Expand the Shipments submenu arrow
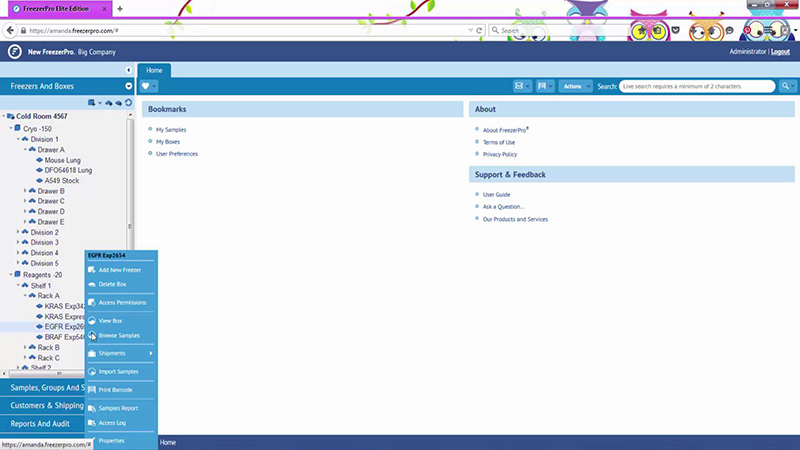Screen dimensions: 800x450 tap(151, 353)
